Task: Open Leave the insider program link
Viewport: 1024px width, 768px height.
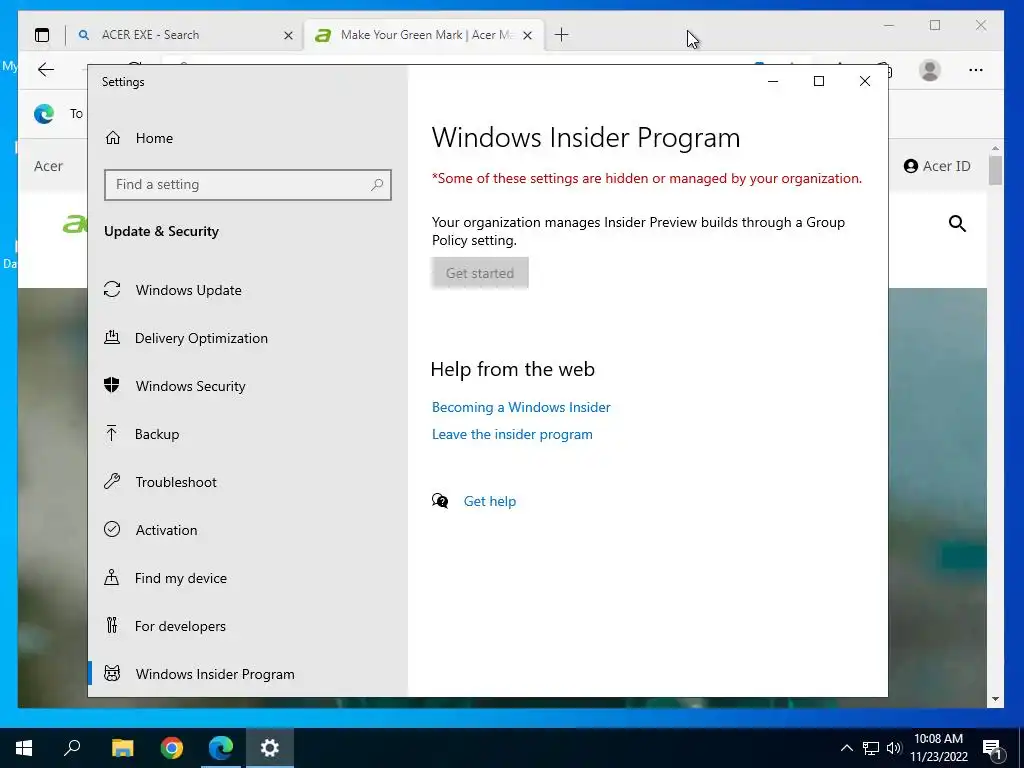Action: 512,434
